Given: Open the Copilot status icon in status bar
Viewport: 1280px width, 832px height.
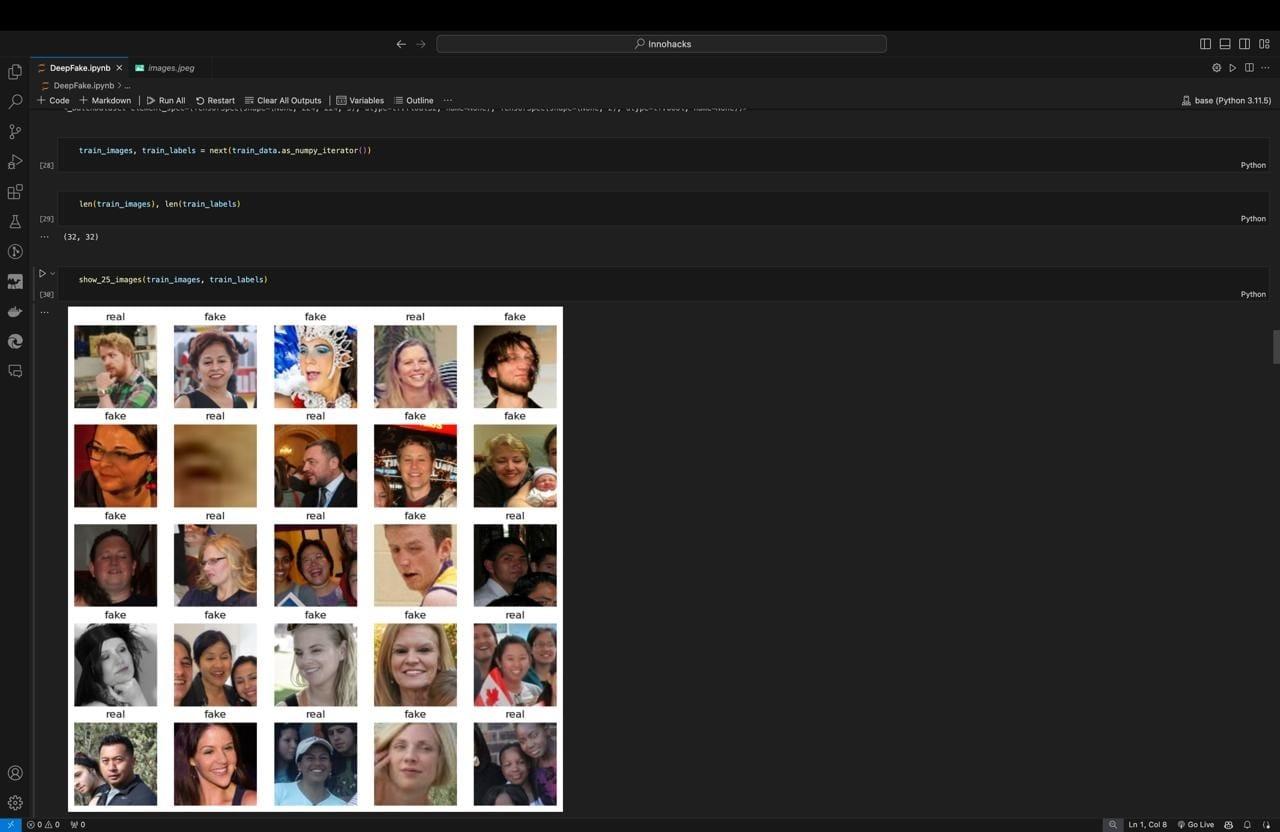Looking at the screenshot, I should 1228,825.
